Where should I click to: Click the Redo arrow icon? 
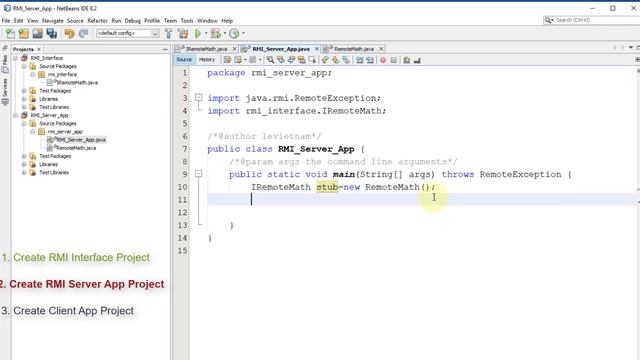[x=84, y=33]
